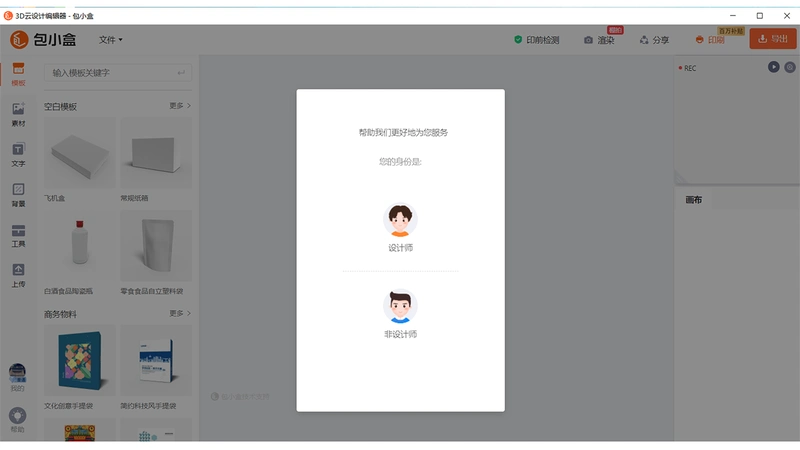This screenshot has width=800, height=450.
Task: Click the 印前检测 prepress check item
Action: tap(537, 40)
